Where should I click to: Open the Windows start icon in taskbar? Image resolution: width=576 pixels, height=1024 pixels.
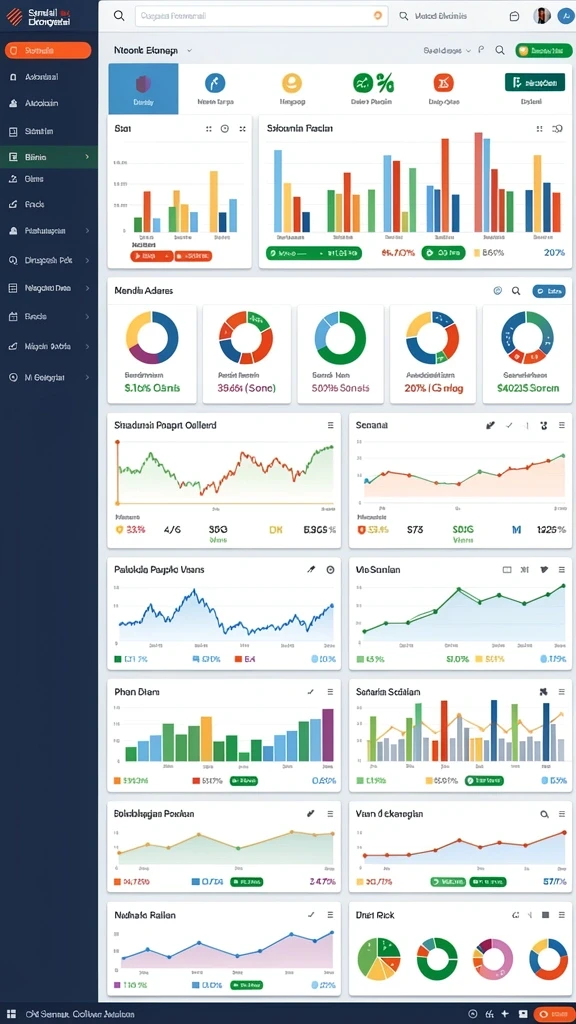click(11, 1014)
